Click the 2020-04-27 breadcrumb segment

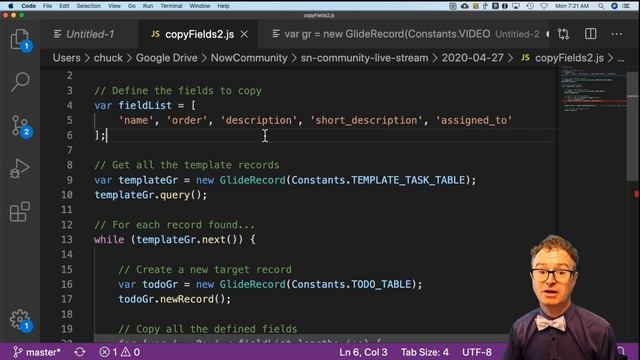tap(472, 58)
